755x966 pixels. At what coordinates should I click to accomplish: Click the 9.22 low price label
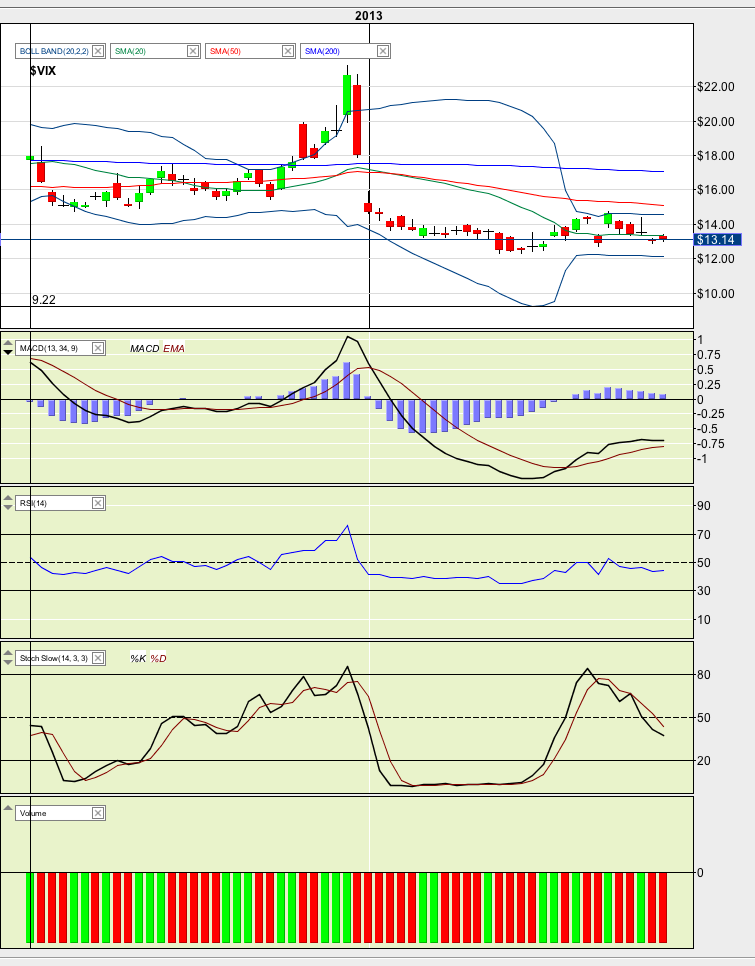coord(44,300)
